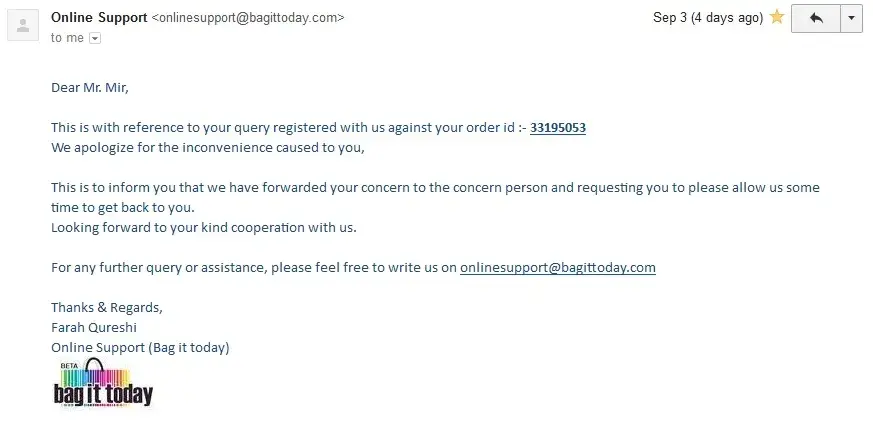
Task: Click the "Dear Mr. Mir," greeting
Action: click(90, 87)
